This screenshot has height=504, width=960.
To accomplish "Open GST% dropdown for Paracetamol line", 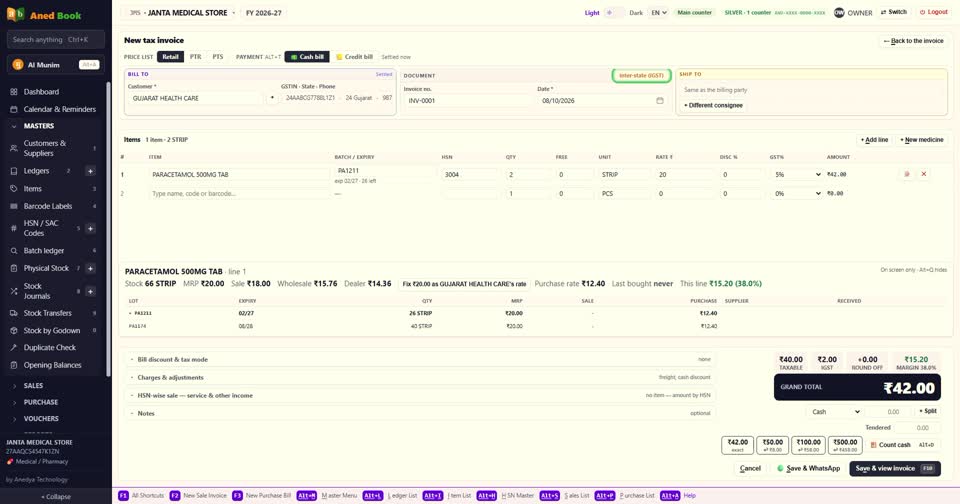I will point(797,175).
